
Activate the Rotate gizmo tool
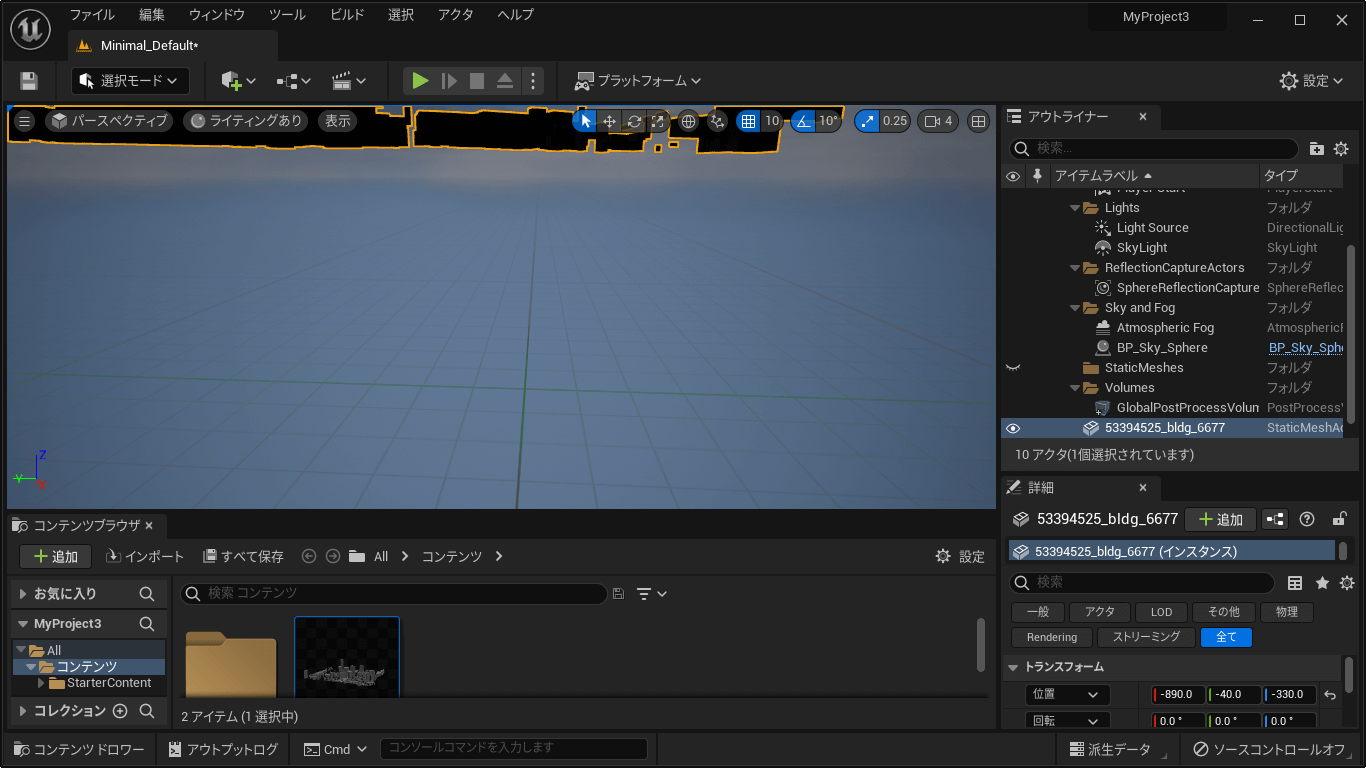(634, 121)
